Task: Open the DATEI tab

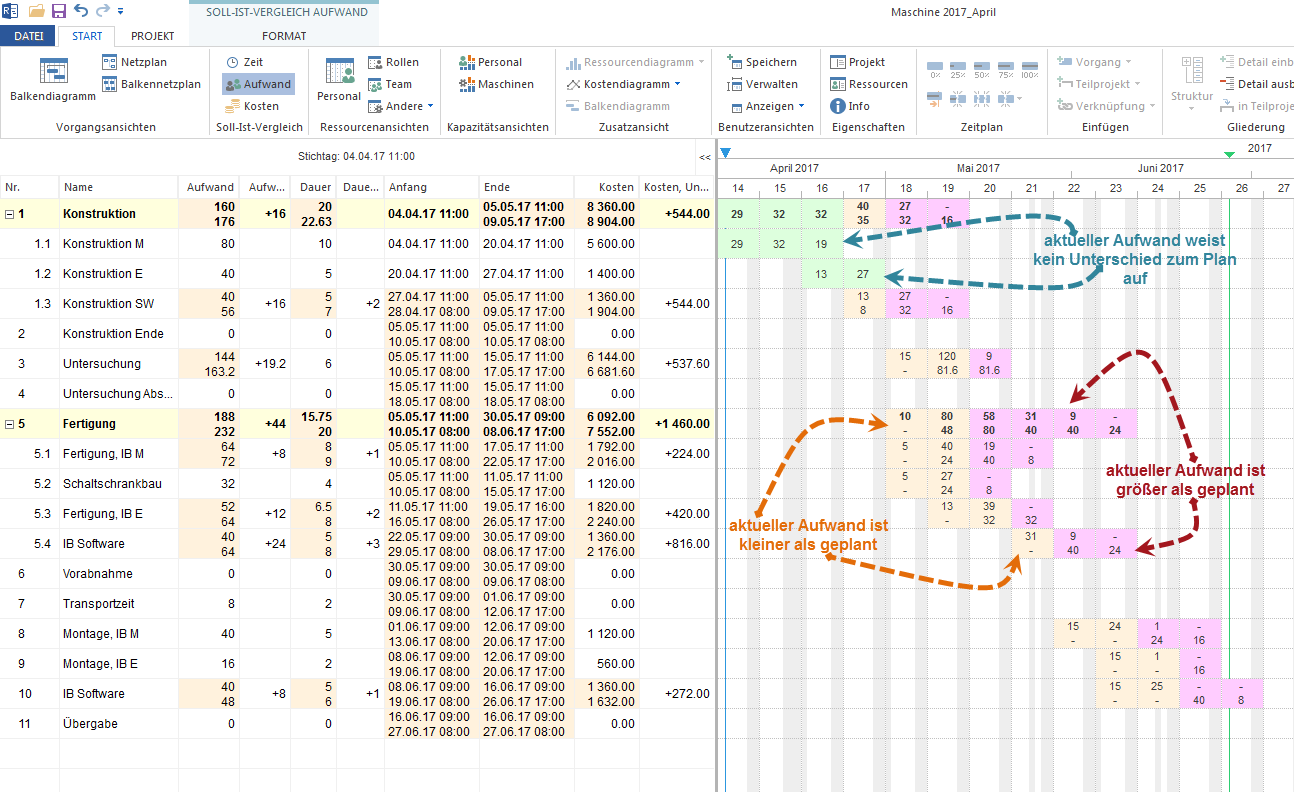Action: pyautogui.click(x=28, y=36)
